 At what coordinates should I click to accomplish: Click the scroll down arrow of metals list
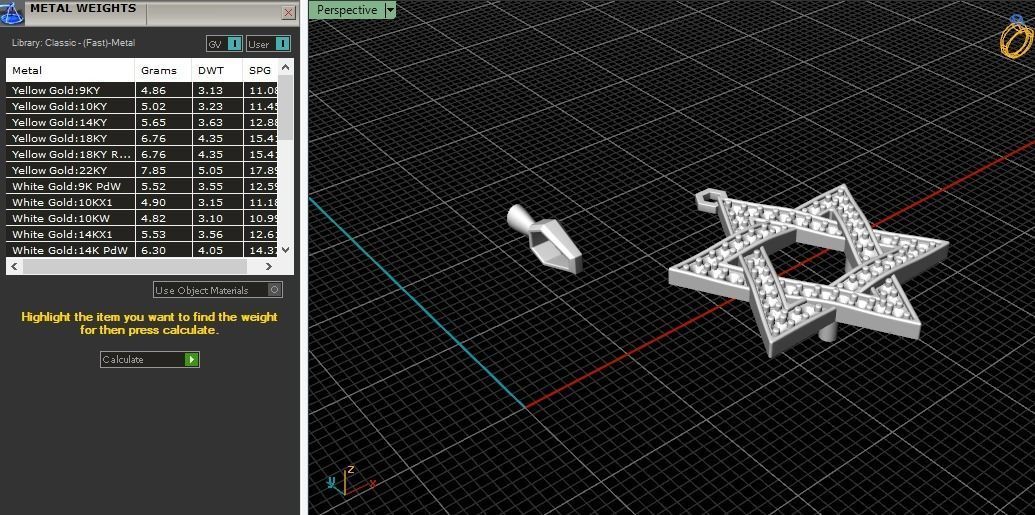286,250
